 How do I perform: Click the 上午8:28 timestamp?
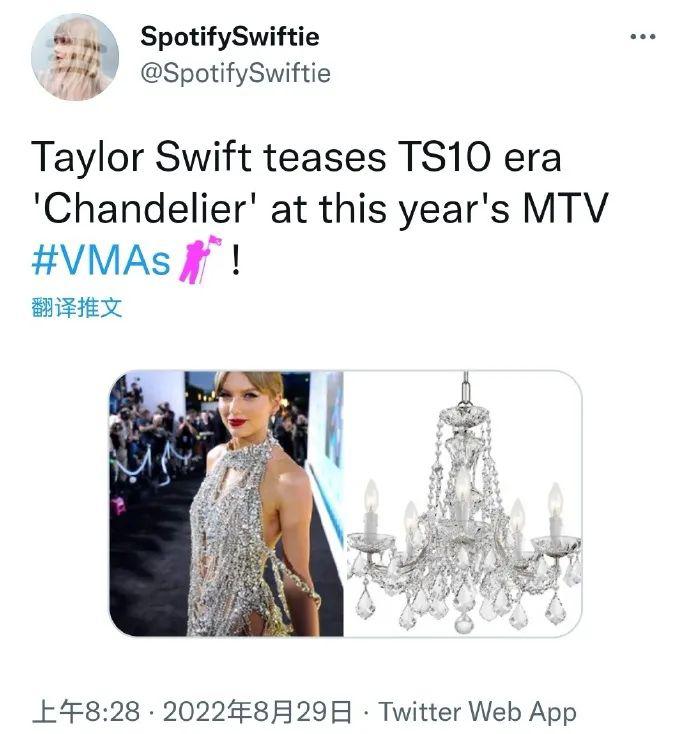click(86, 712)
